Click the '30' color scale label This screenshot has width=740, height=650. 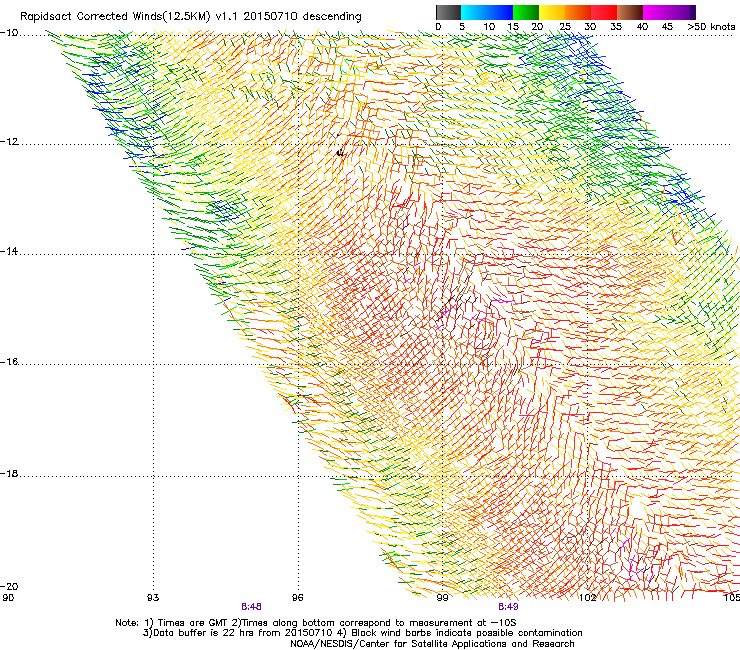[x=590, y=27]
